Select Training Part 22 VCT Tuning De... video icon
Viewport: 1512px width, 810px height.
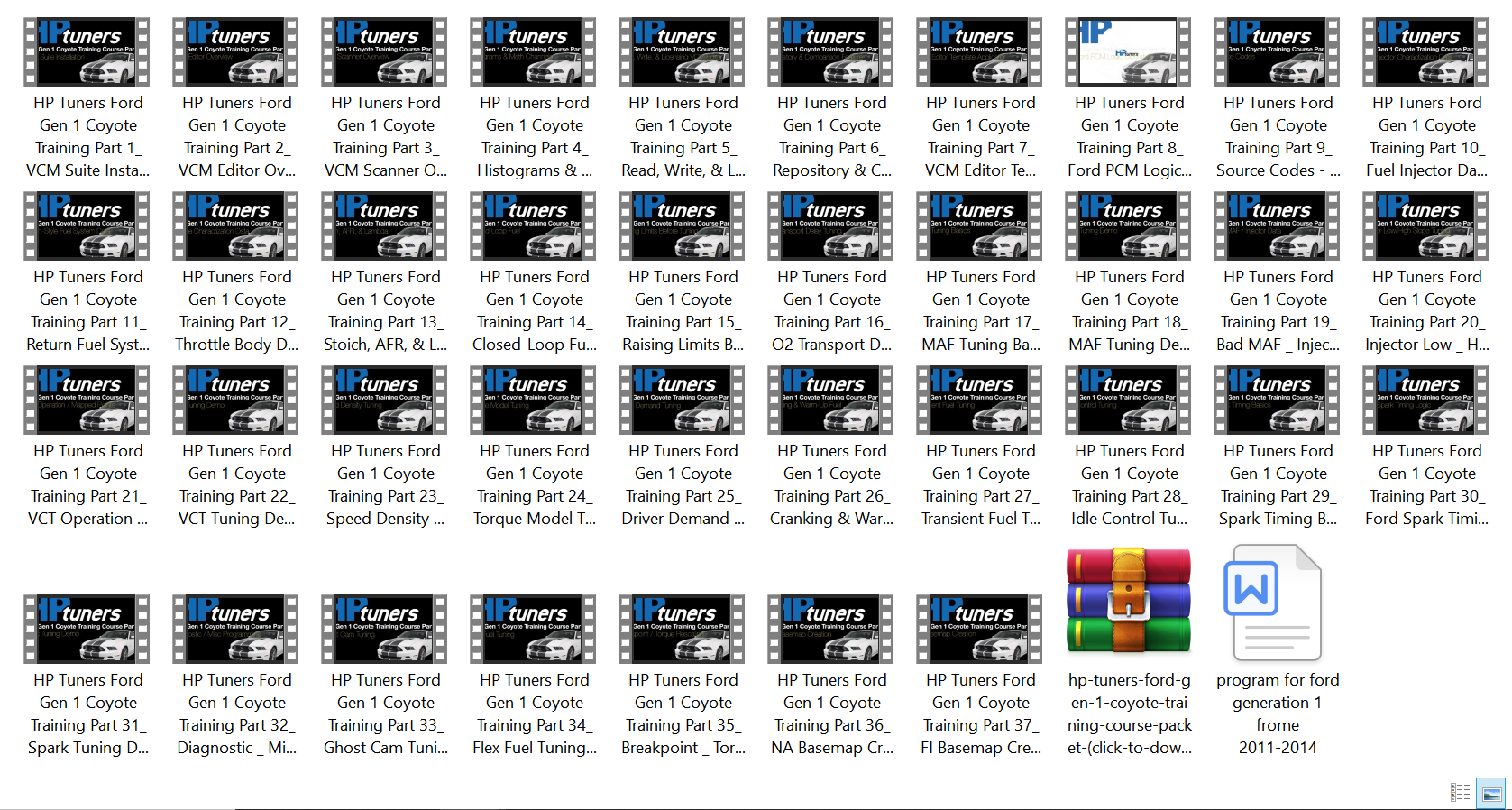(236, 400)
